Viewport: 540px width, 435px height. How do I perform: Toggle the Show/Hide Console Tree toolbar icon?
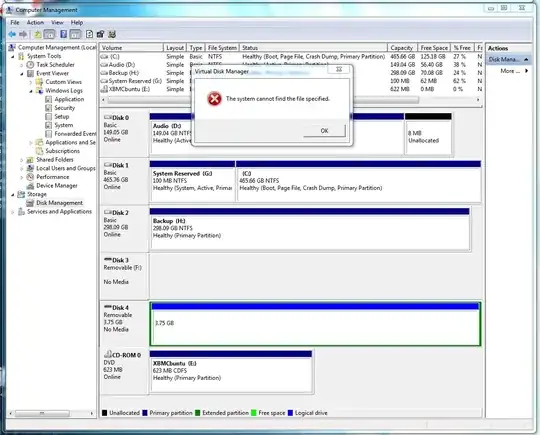coord(49,34)
